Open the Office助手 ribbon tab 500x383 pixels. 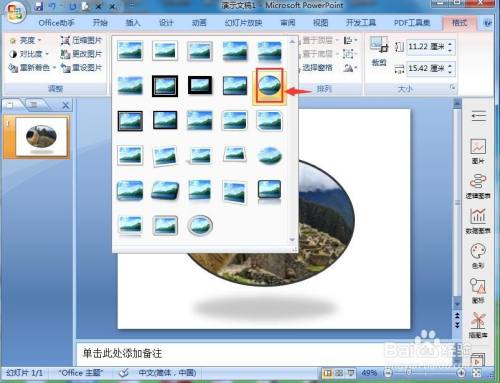[57, 23]
